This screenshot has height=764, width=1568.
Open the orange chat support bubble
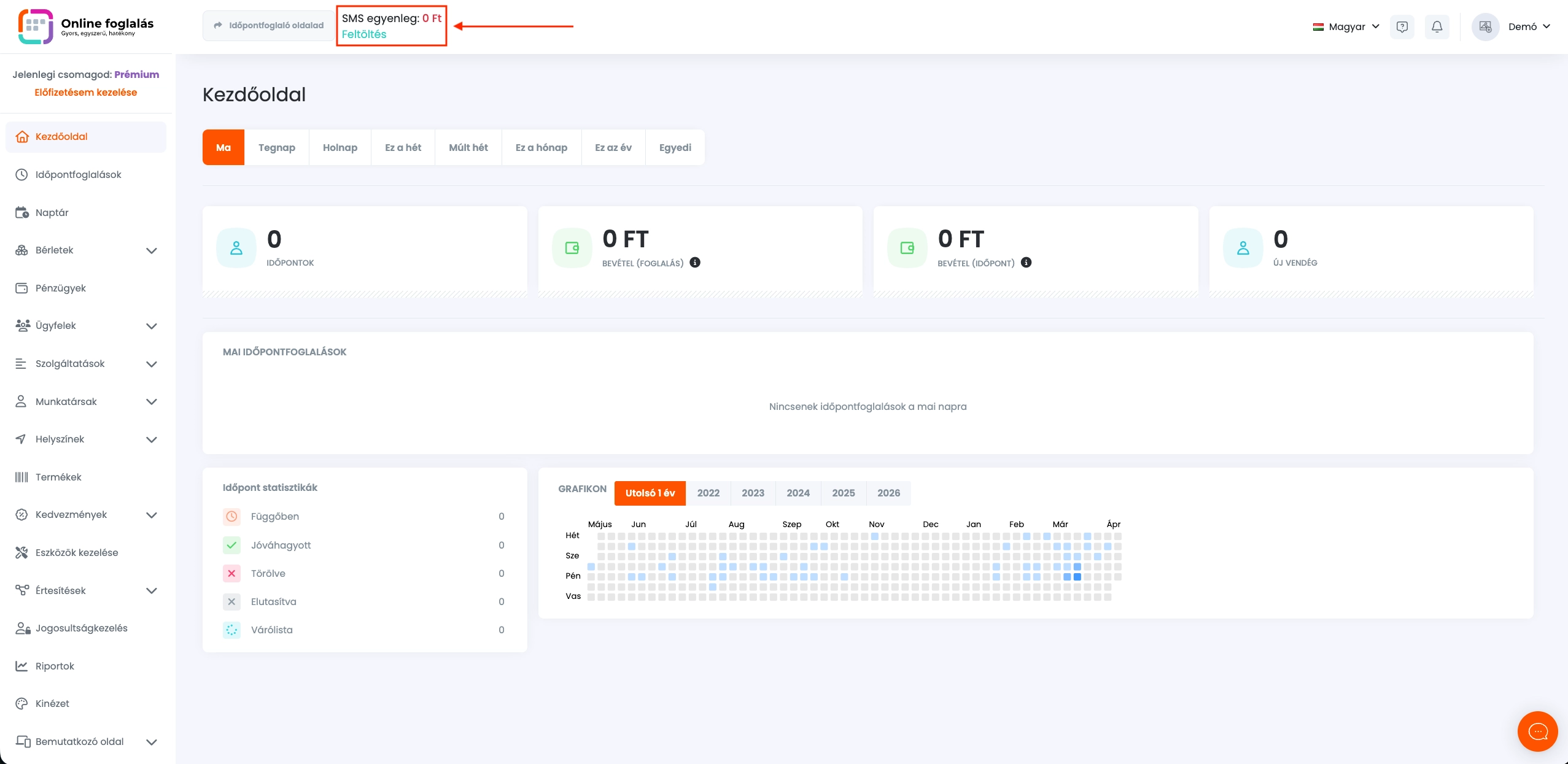(1537, 731)
